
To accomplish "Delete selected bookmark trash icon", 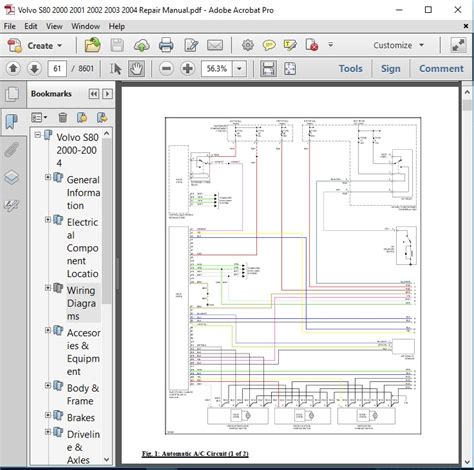I will point(62,117).
